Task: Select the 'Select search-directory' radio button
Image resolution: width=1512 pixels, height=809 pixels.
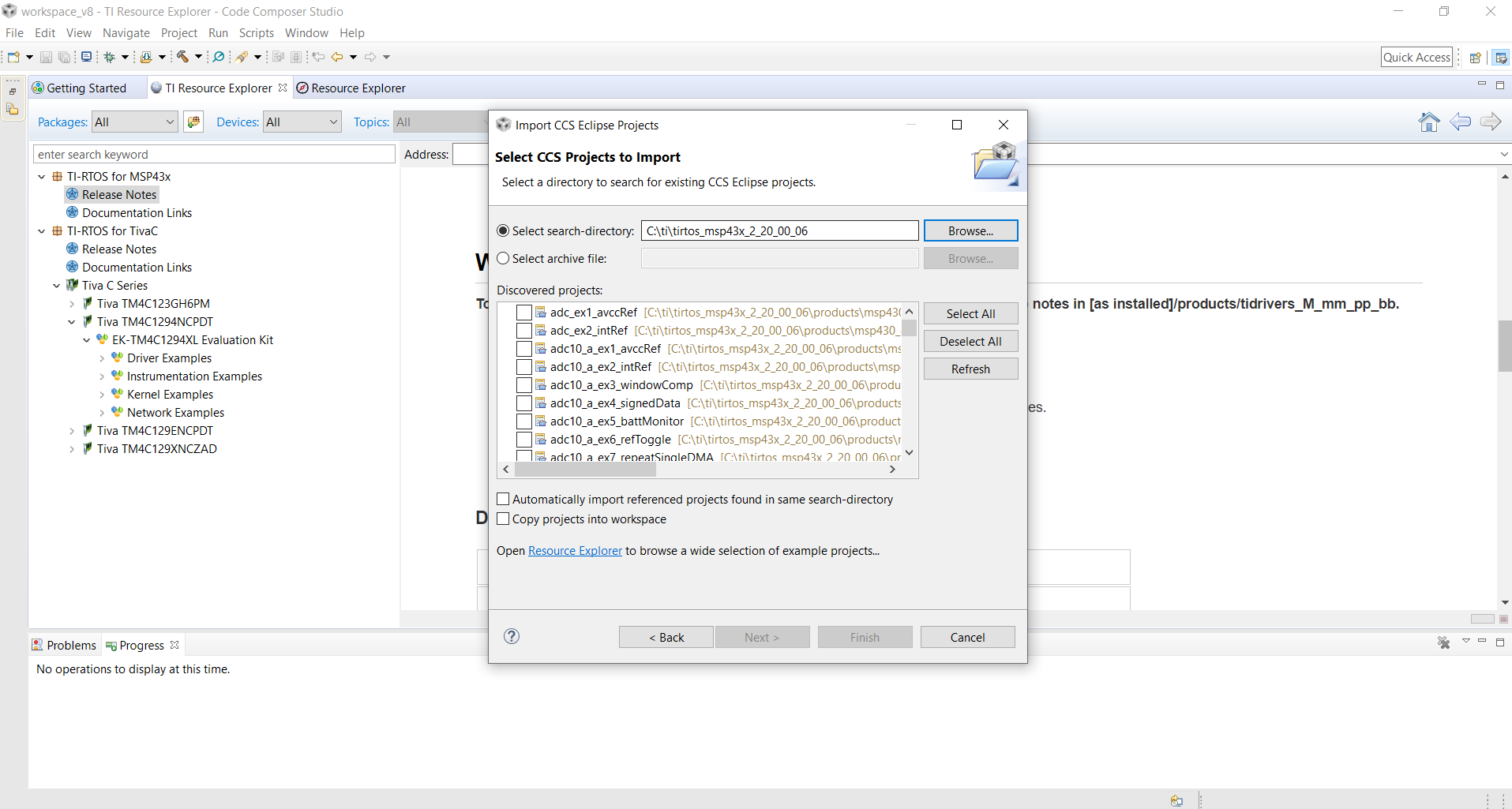Action: [x=503, y=230]
